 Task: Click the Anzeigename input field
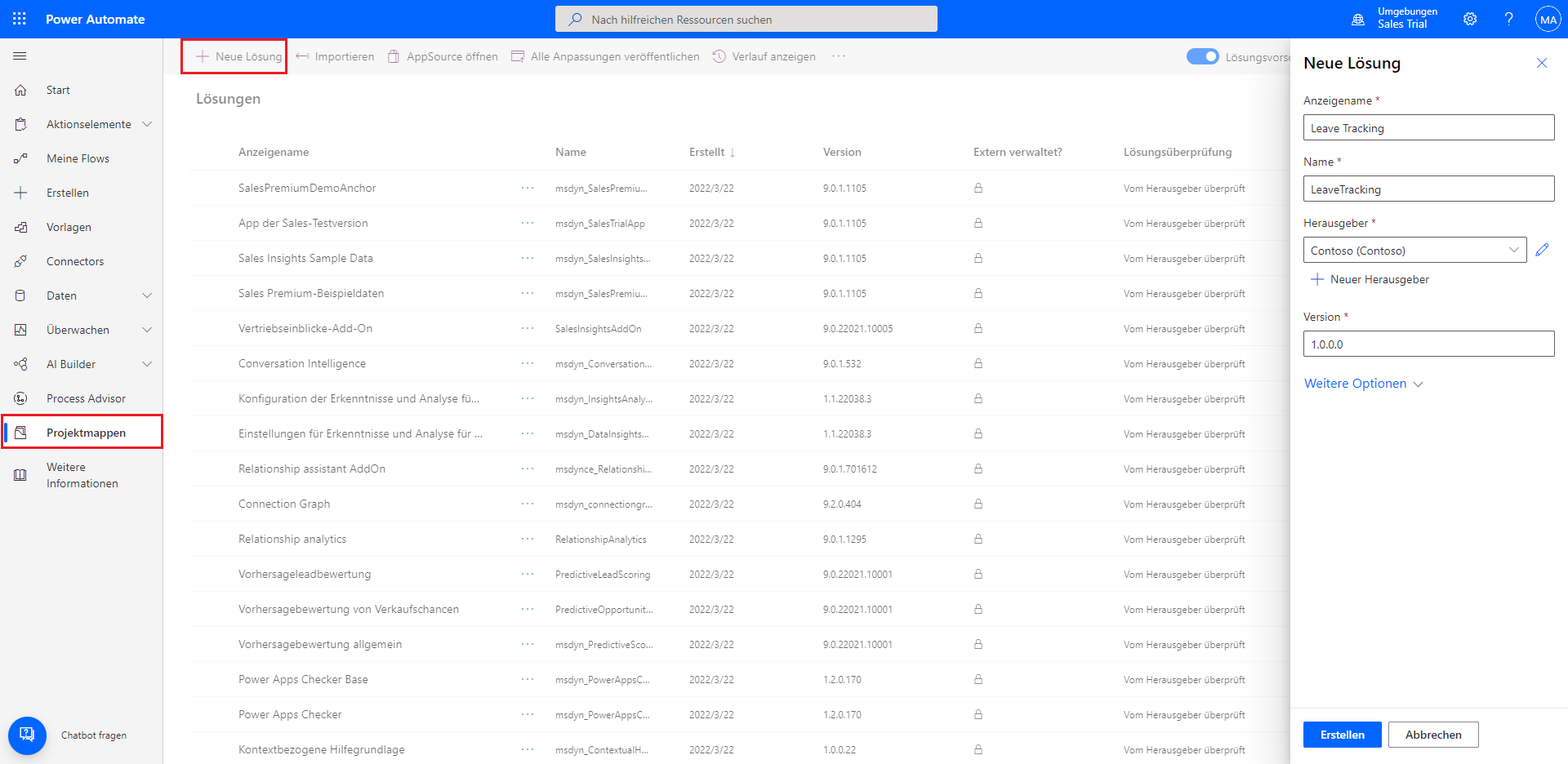point(1428,127)
